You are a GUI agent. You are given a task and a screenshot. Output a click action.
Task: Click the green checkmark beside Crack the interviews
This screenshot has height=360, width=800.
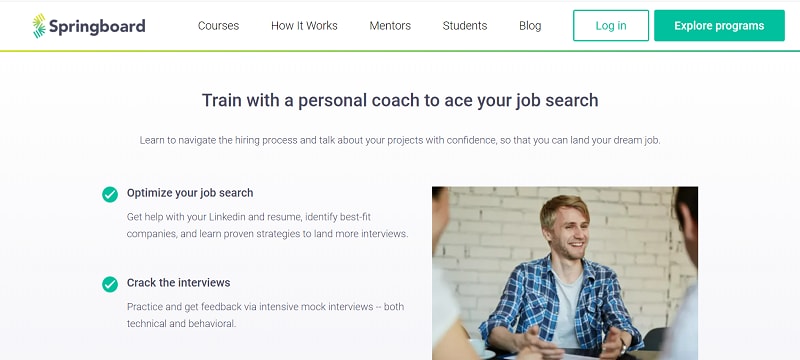(110, 284)
